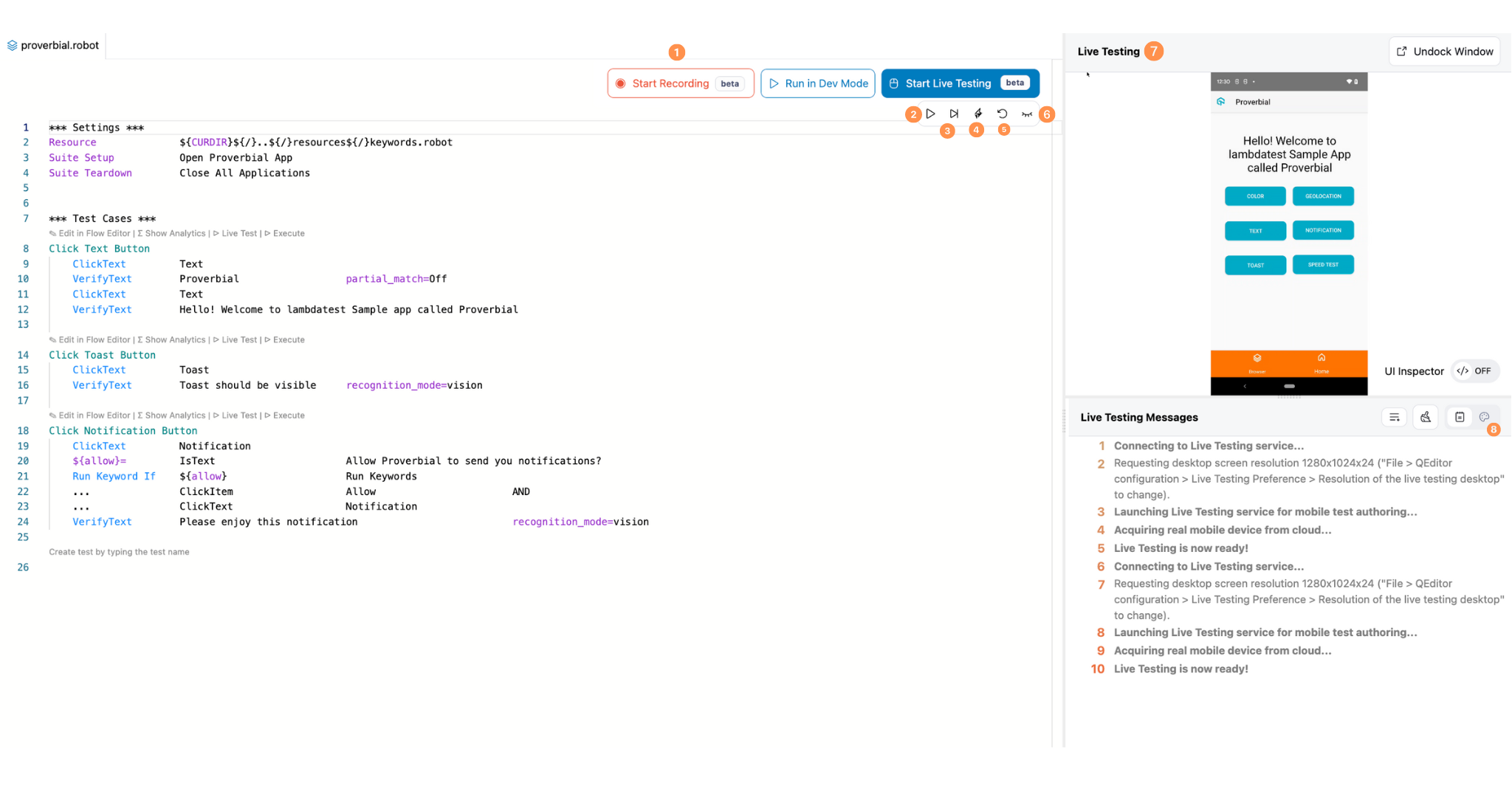
Task: Click Show Analytics above Click Text Button
Action: [171, 233]
